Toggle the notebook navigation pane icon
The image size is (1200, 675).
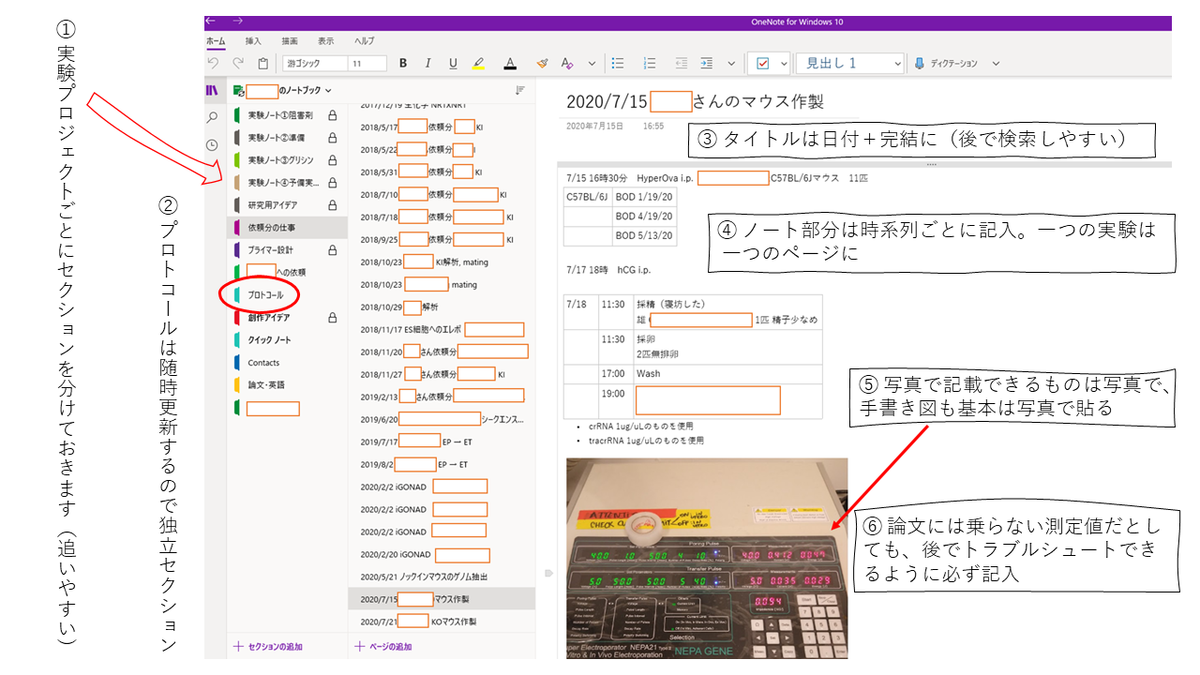212,90
